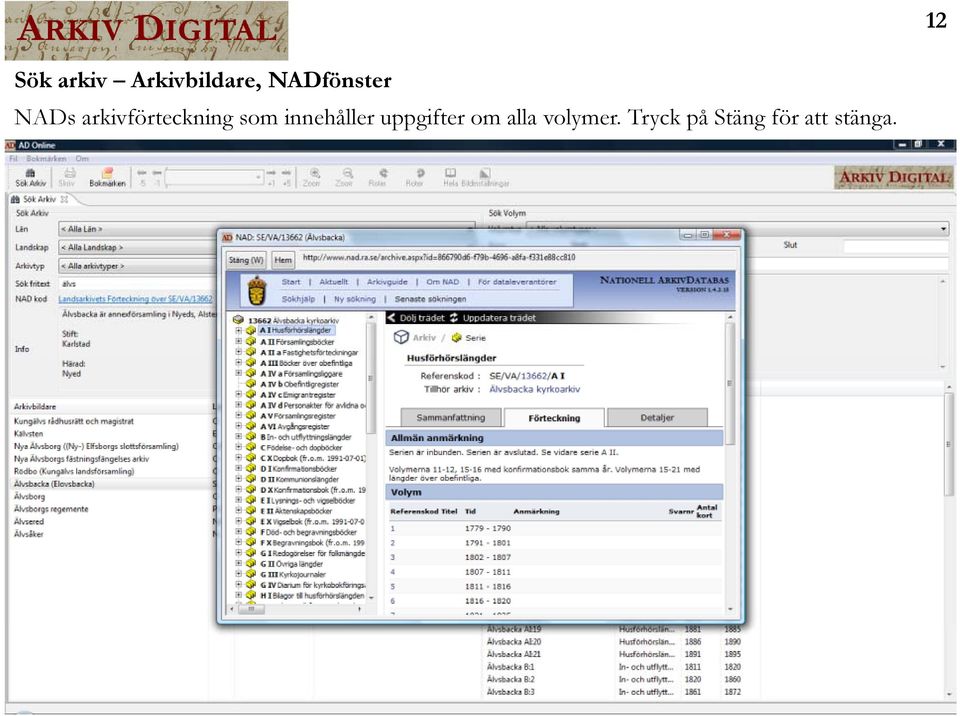This screenshot has height=716, width=960.
Task: Switch to the Förteckning tab
Action: pos(554,418)
